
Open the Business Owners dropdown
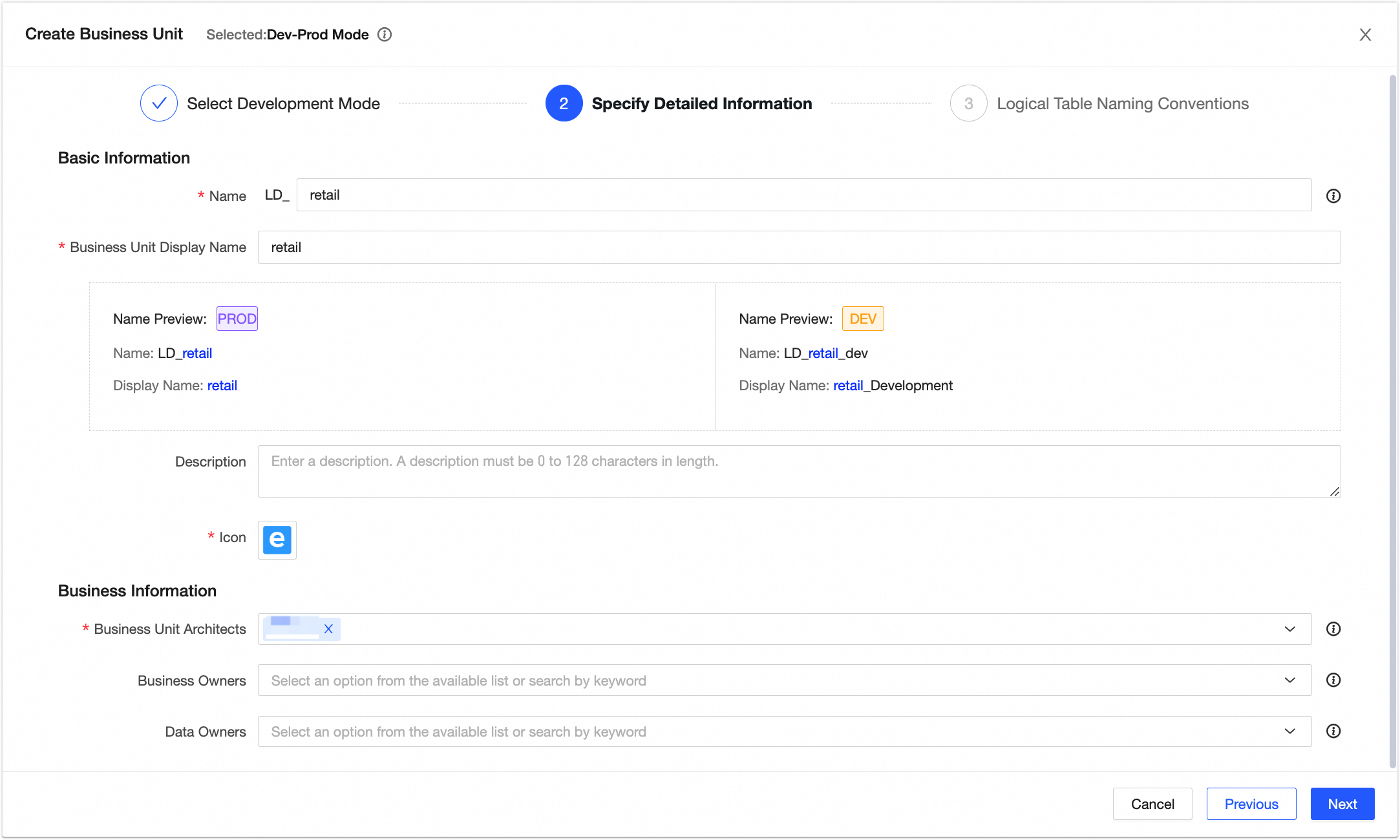(x=783, y=680)
